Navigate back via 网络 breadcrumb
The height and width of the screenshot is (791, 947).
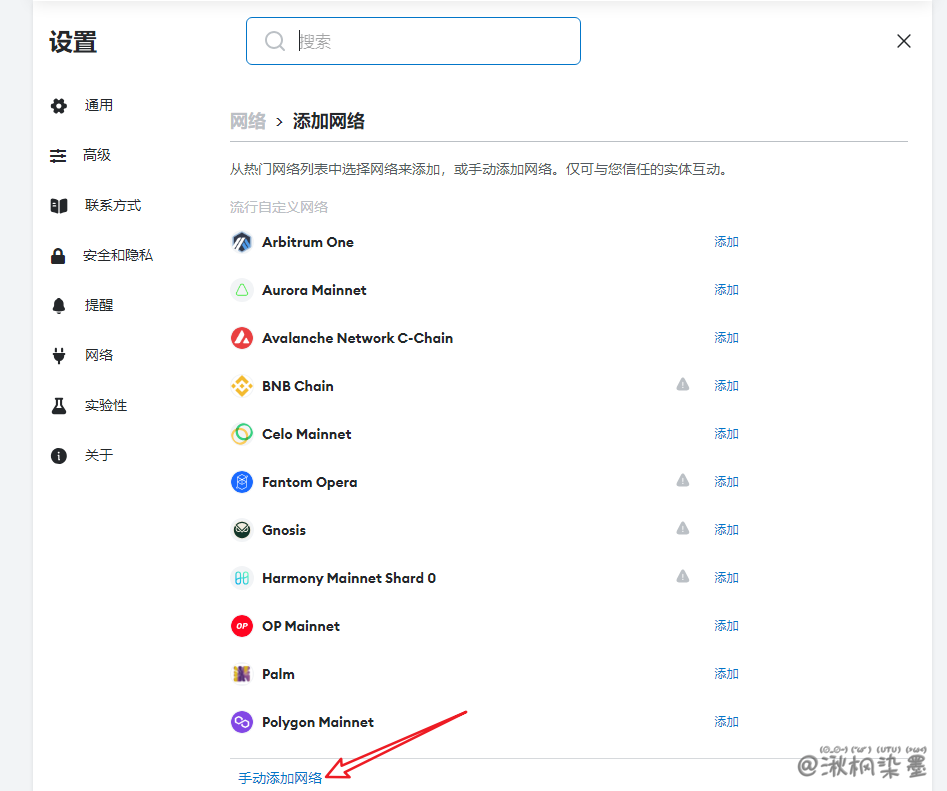[248, 122]
